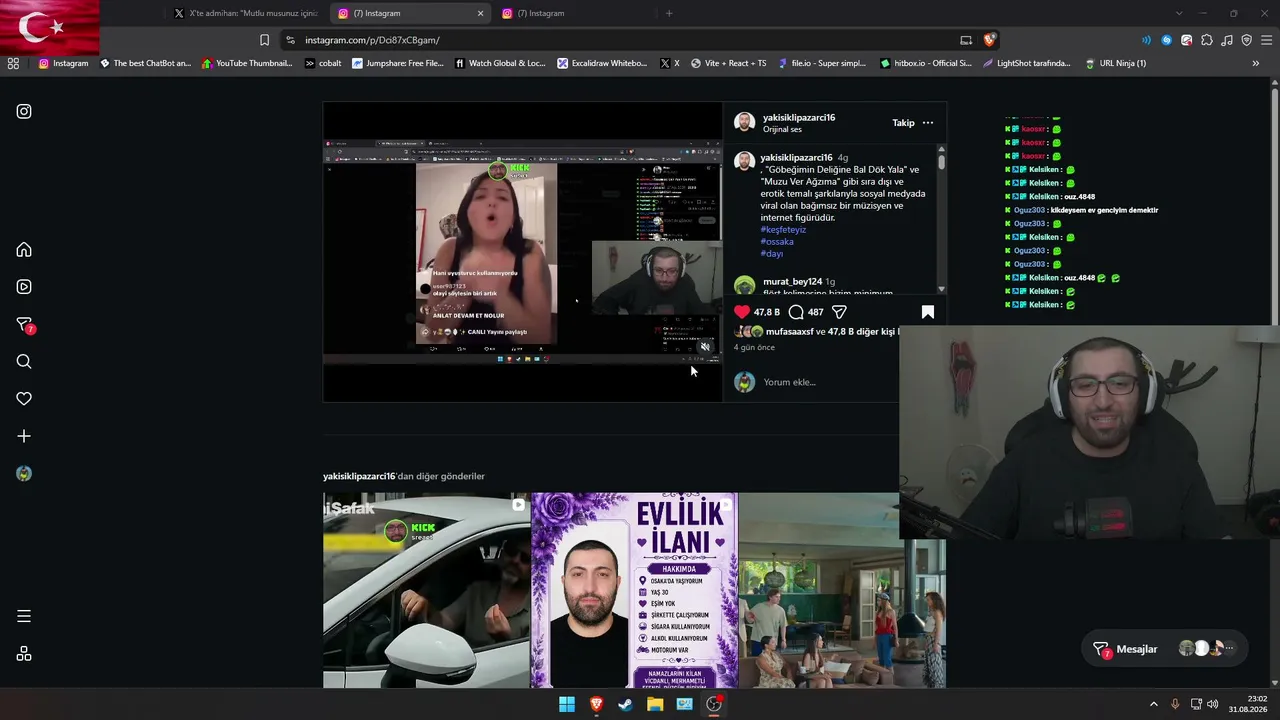
Task: Open Reels from the Instagram sidebar
Action: point(24,287)
